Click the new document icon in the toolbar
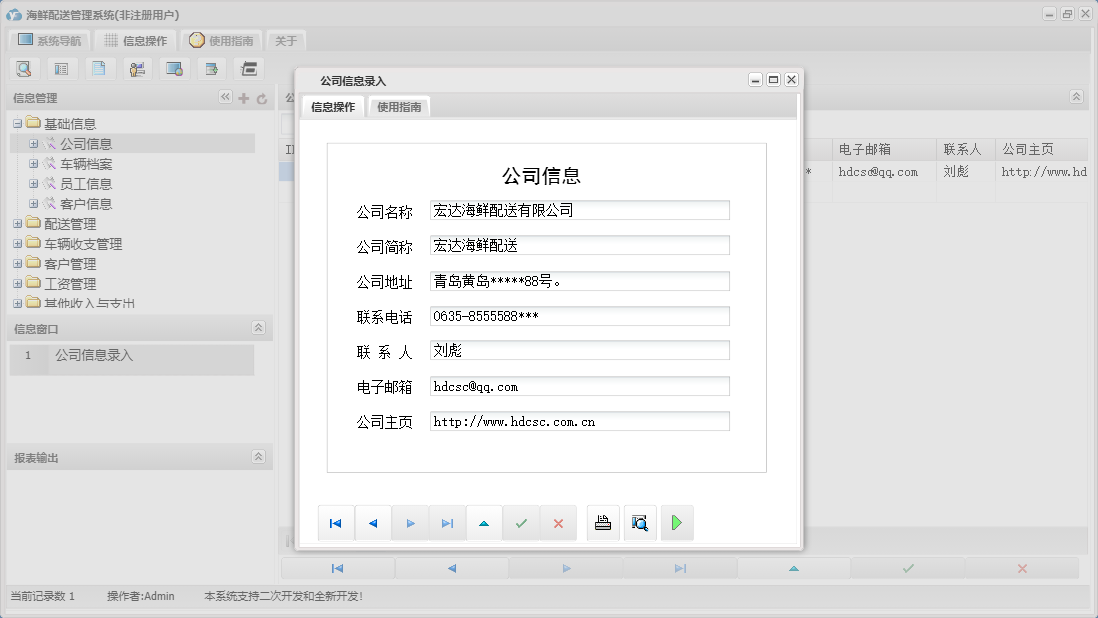1098x618 pixels. tap(99, 68)
